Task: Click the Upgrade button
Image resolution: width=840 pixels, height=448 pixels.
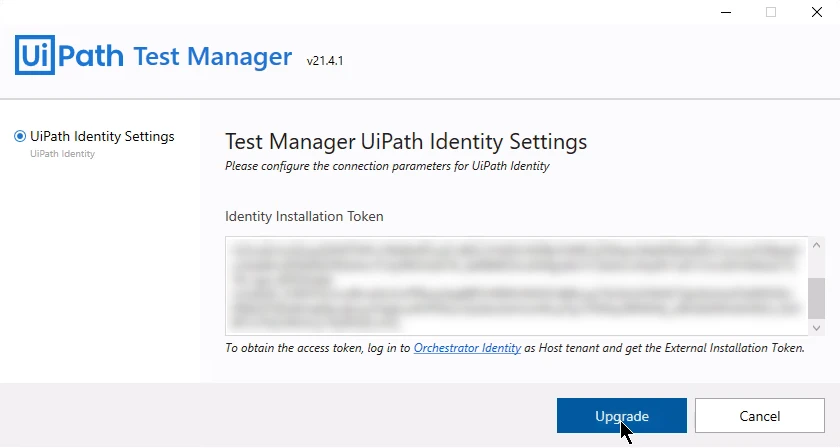Action: pos(621,415)
